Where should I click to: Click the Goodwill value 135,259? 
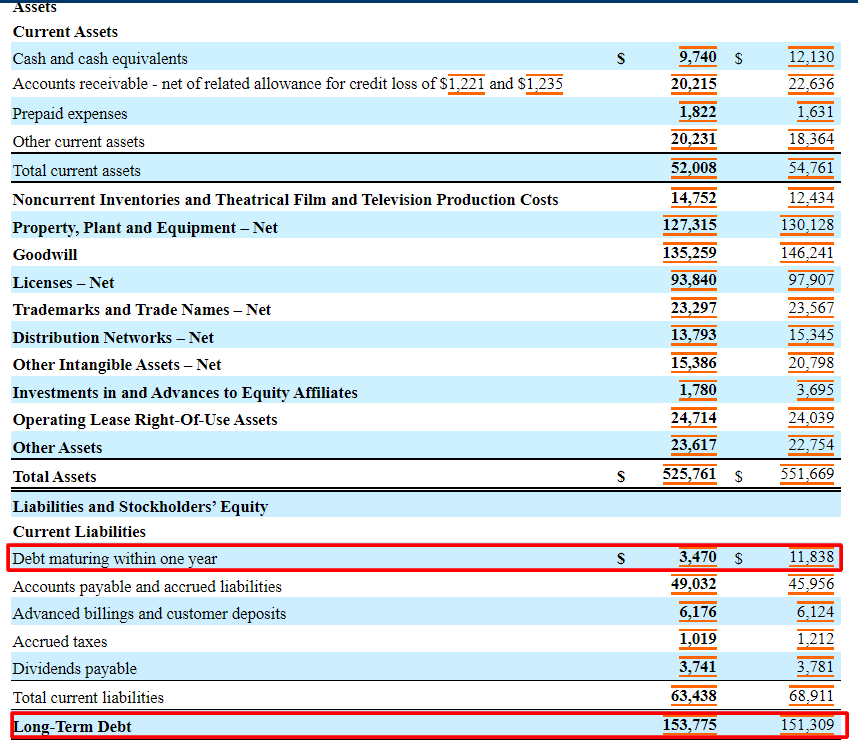694,254
